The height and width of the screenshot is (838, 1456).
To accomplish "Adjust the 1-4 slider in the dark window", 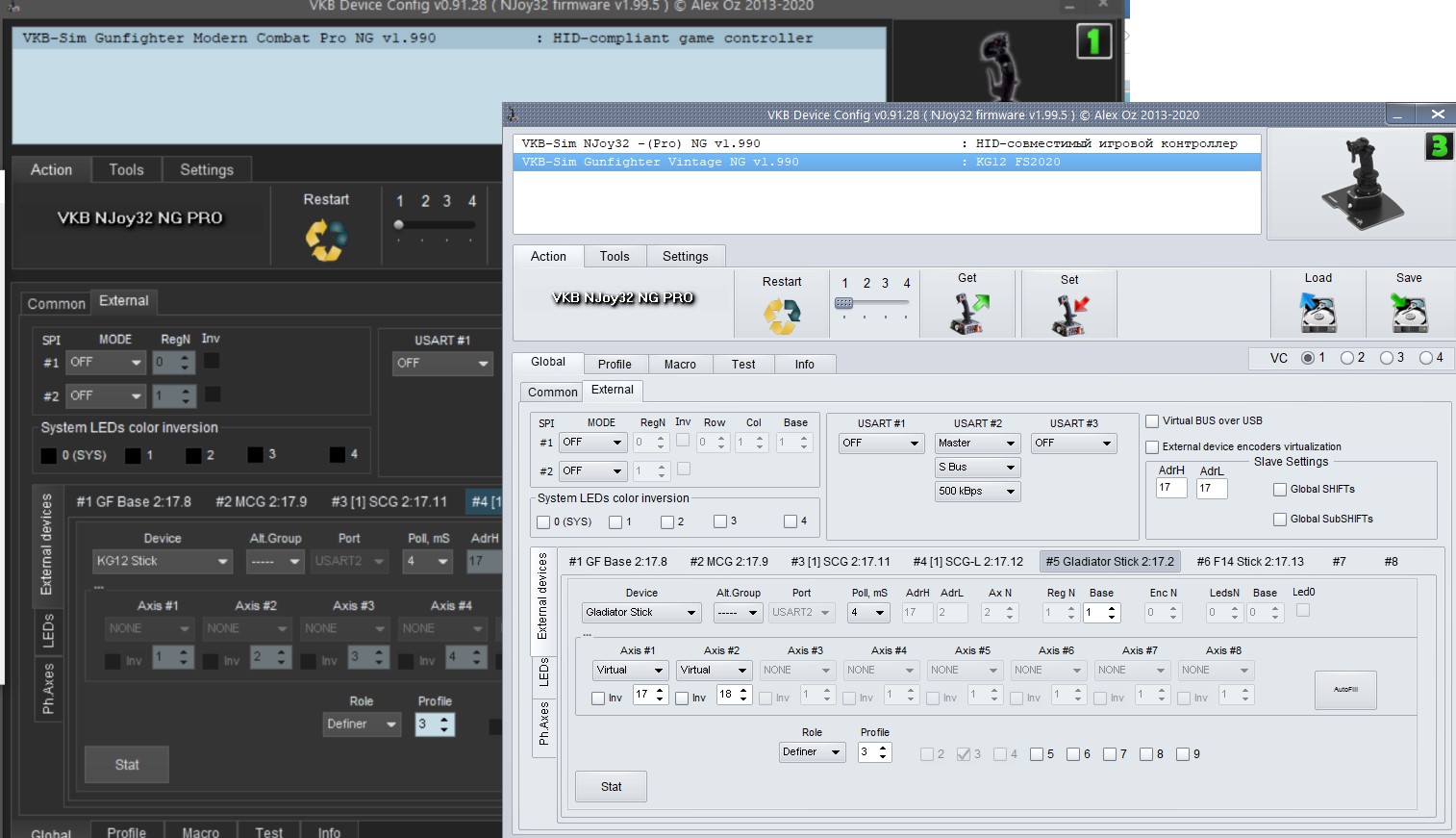I will pos(435,225).
